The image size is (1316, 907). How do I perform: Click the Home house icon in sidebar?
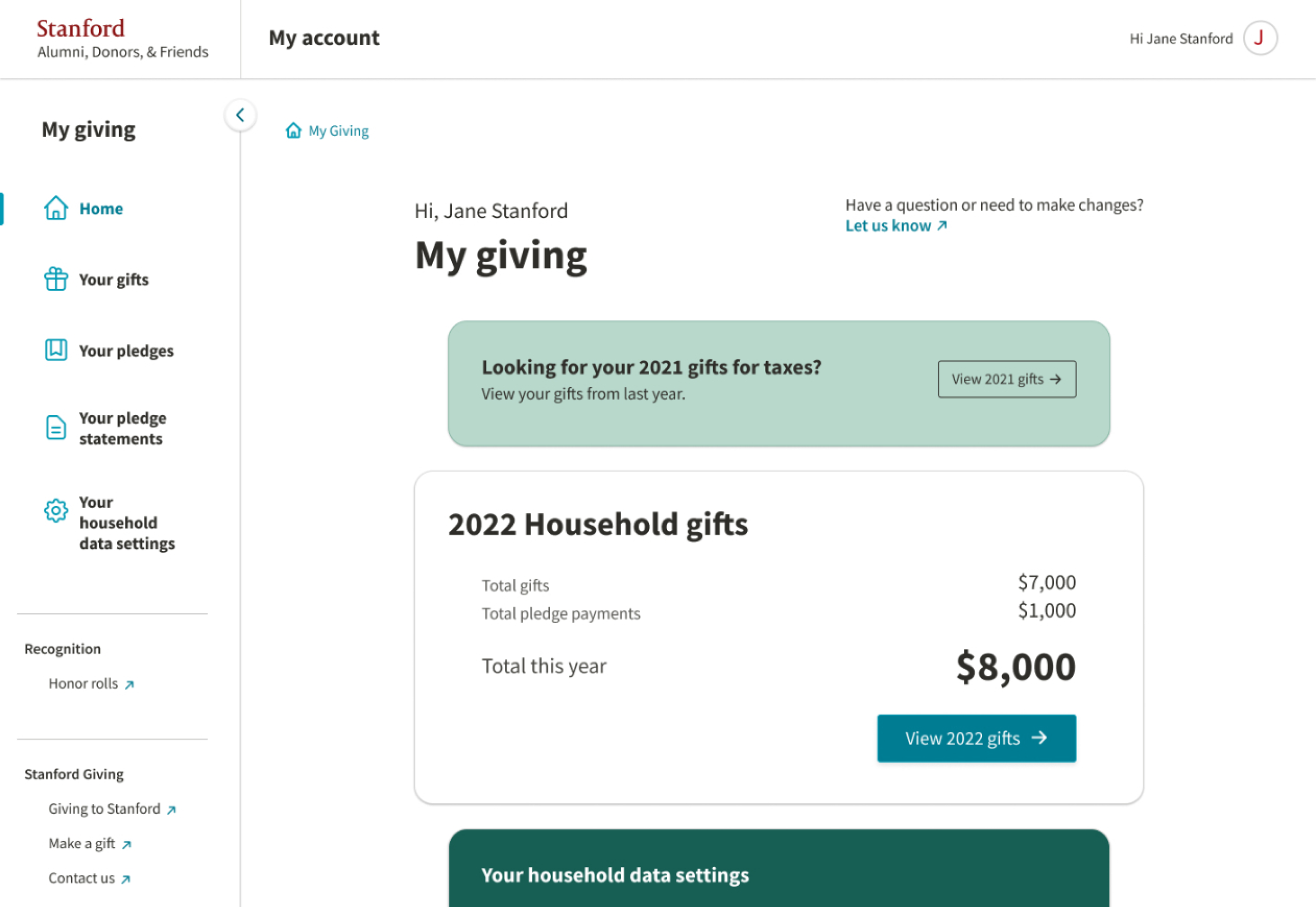[x=56, y=208]
